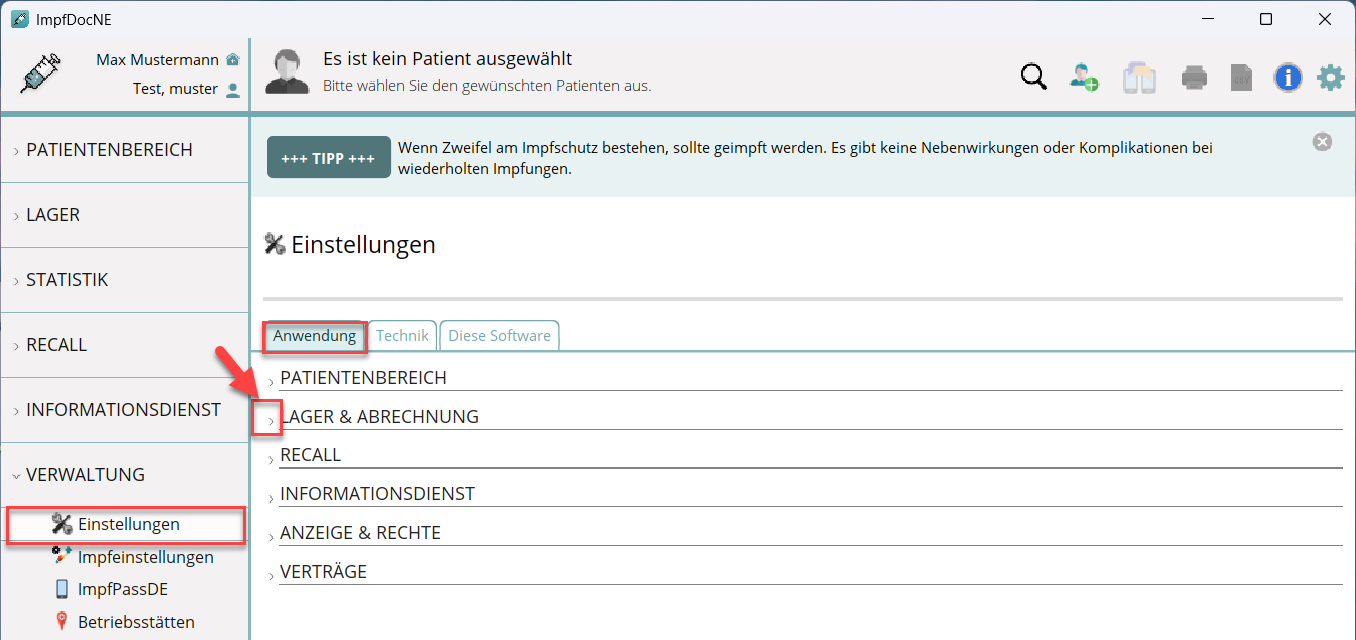Click the syringe logo in the header
This screenshot has height=640, width=1356.
[x=40, y=75]
